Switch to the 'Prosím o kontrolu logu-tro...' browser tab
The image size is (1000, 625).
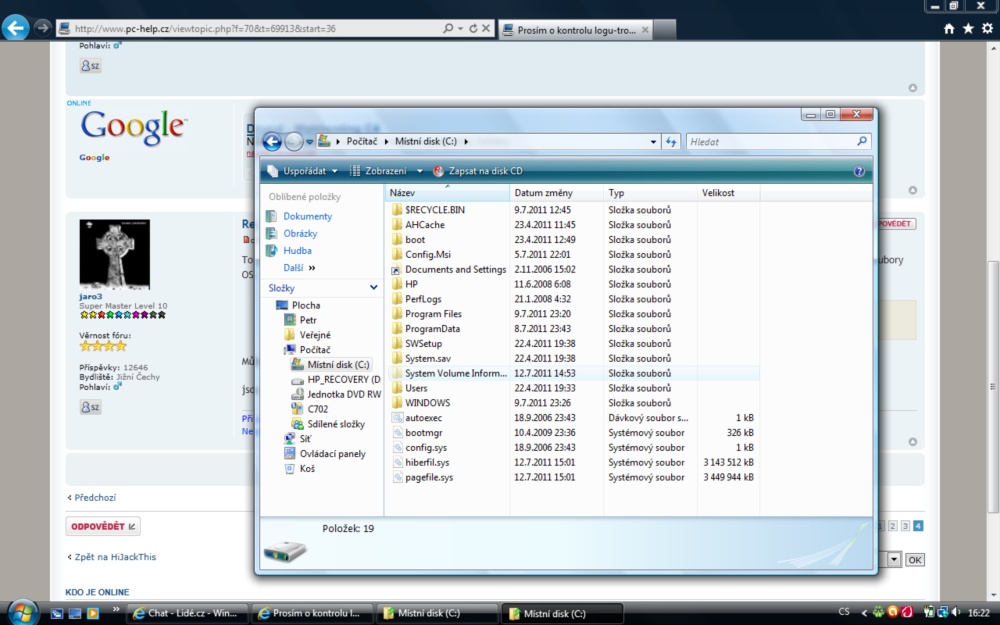[x=576, y=29]
